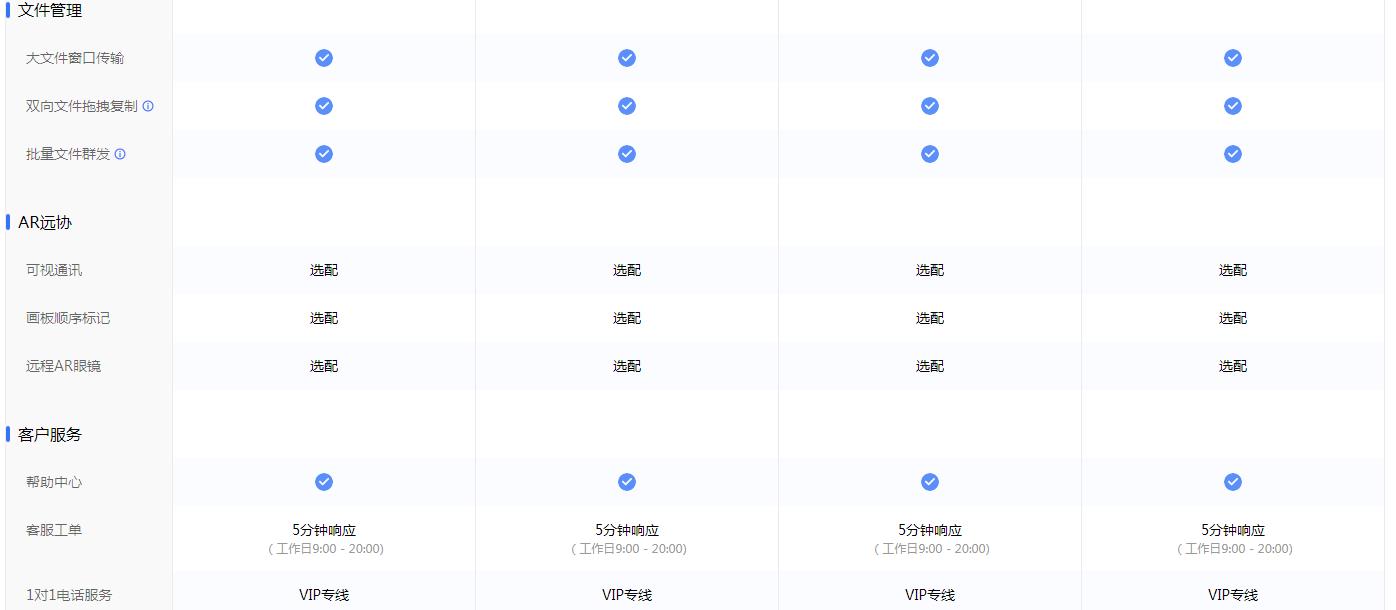Click 大文件窗口传输 checkmark in last plan column

click(1233, 58)
